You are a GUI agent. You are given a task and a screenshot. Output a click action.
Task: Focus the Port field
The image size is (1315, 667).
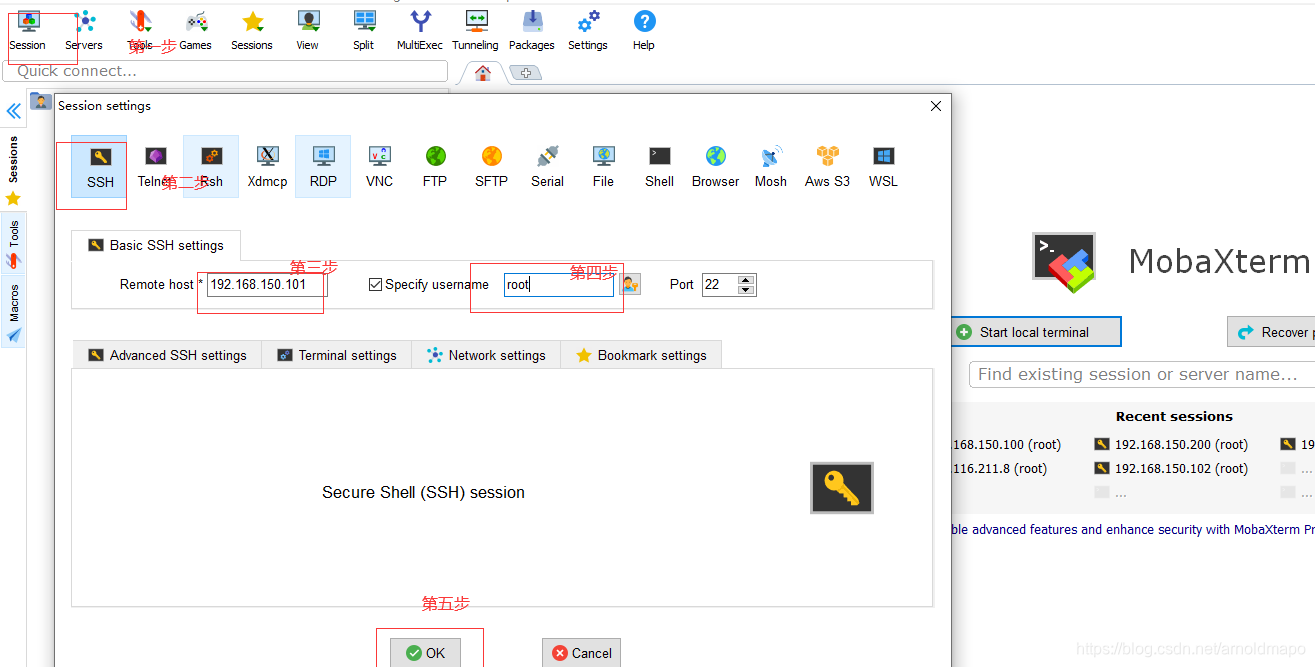tap(720, 285)
